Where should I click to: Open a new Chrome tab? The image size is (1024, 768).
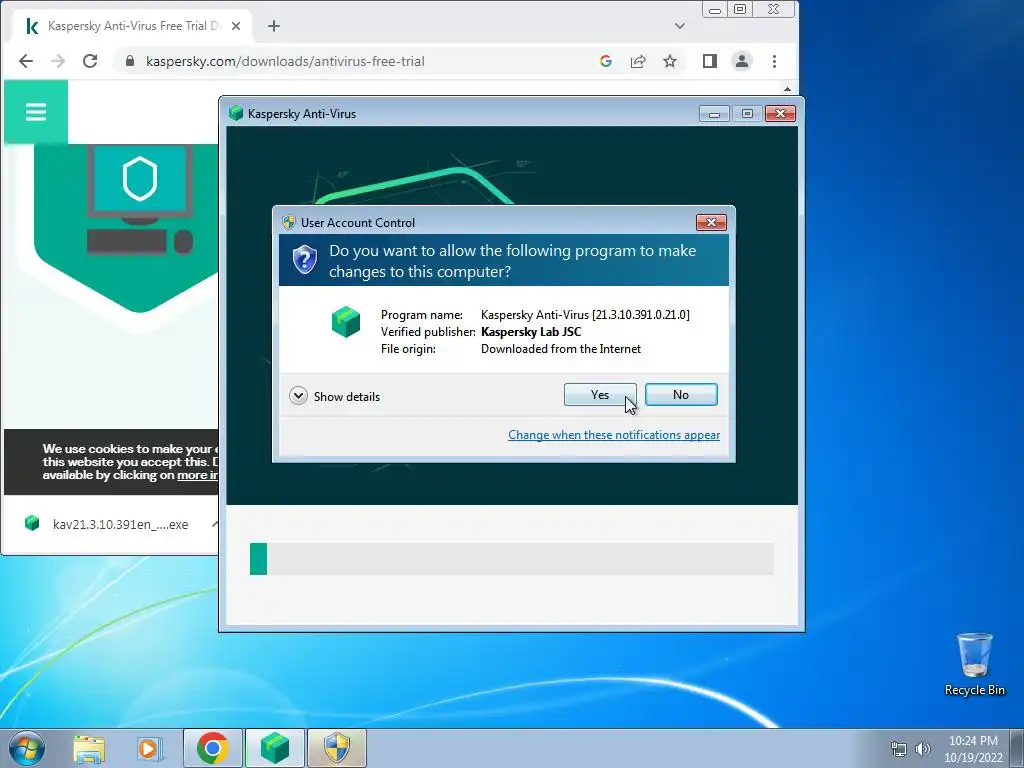pyautogui.click(x=274, y=26)
